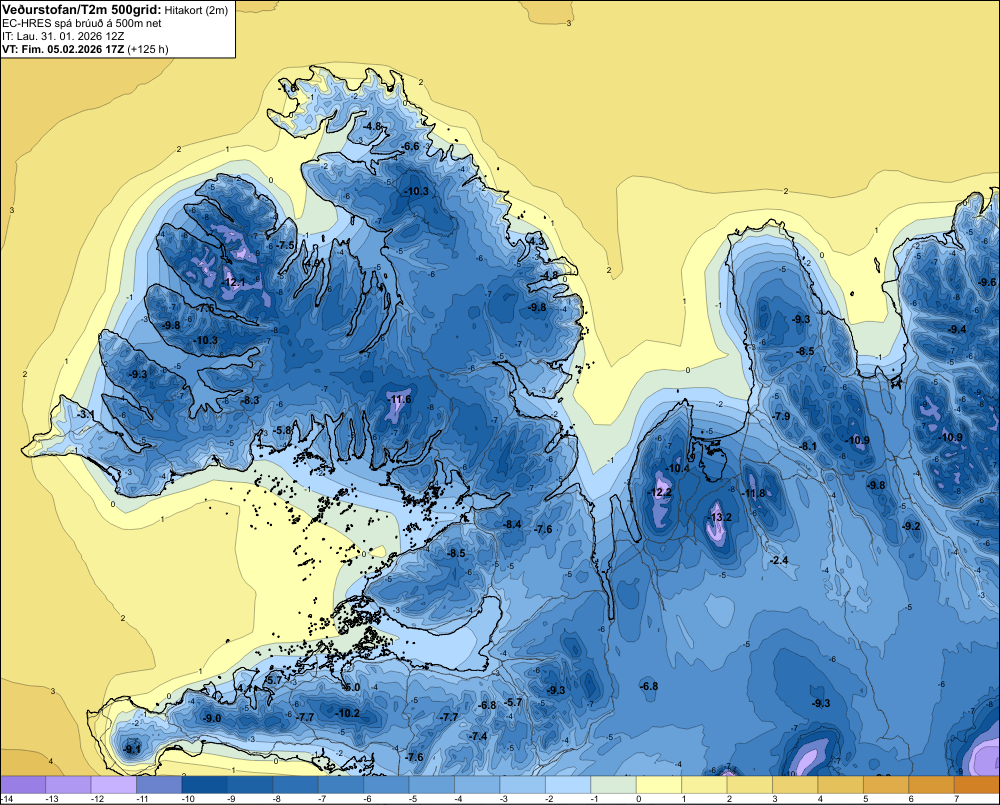This screenshot has height=805, width=1000.
Task: Click the -7.9 temperature value on map
Action: point(781,417)
